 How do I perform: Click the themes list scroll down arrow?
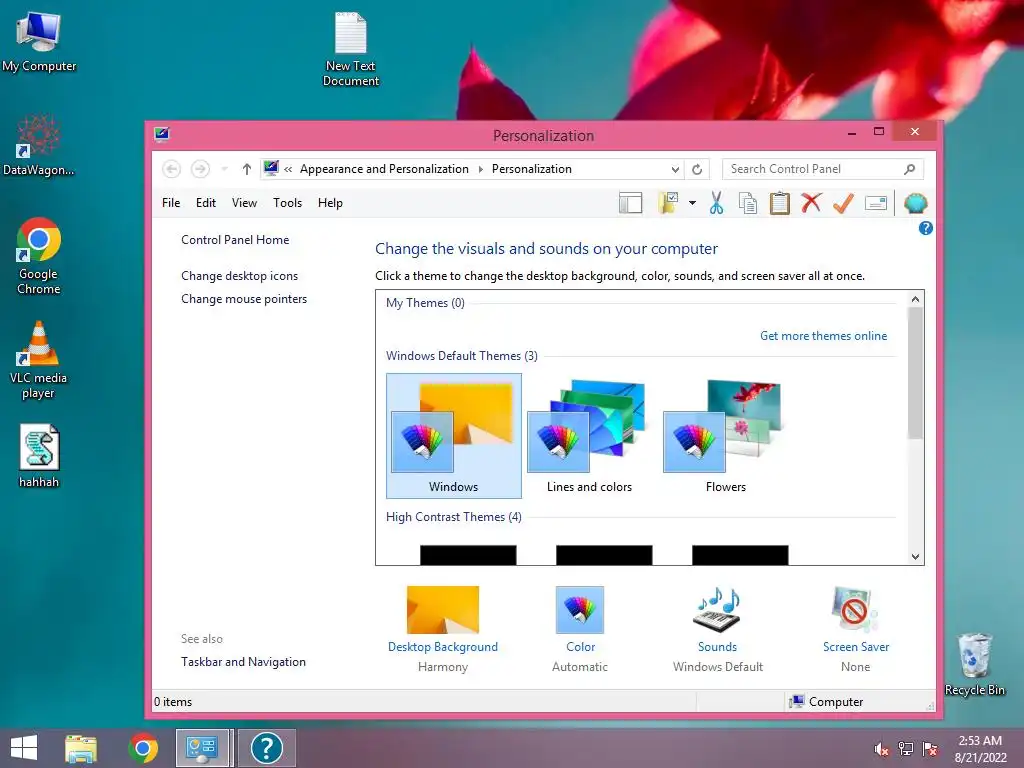click(x=915, y=556)
